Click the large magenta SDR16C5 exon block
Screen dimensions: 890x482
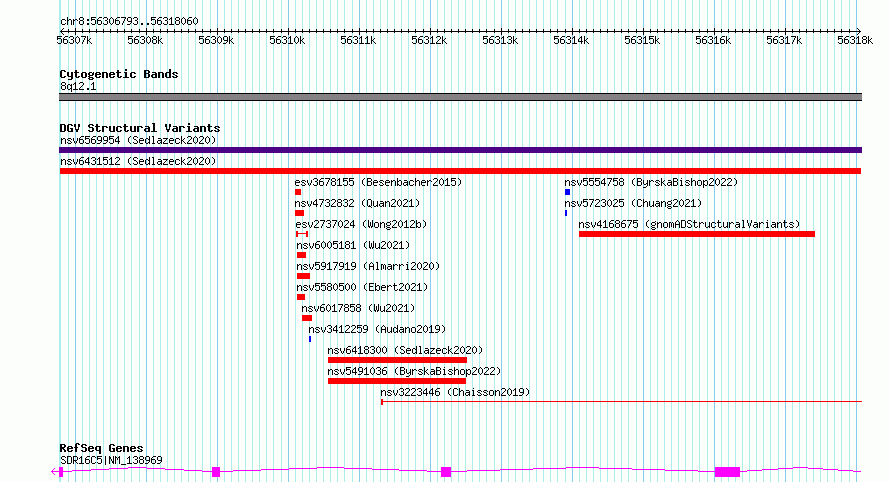pyautogui.click(x=727, y=472)
